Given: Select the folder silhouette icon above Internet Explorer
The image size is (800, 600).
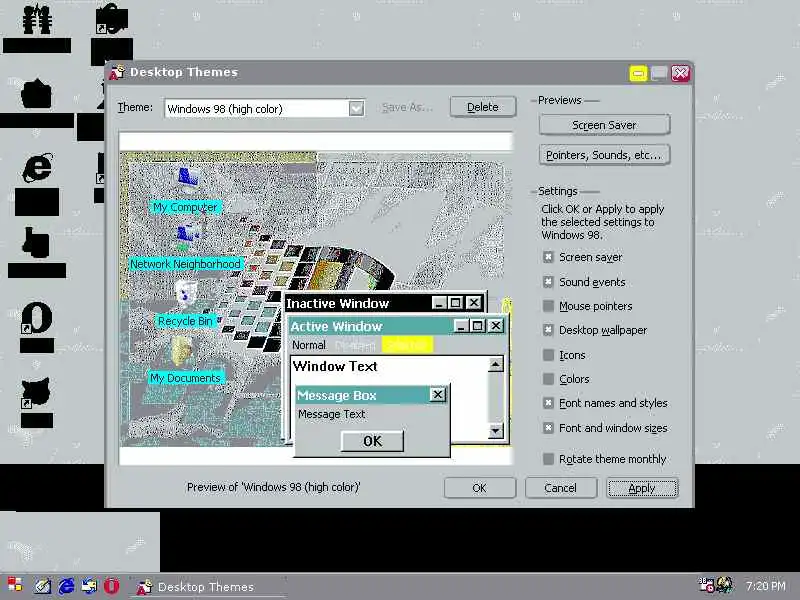Looking at the screenshot, I should tap(37, 93).
